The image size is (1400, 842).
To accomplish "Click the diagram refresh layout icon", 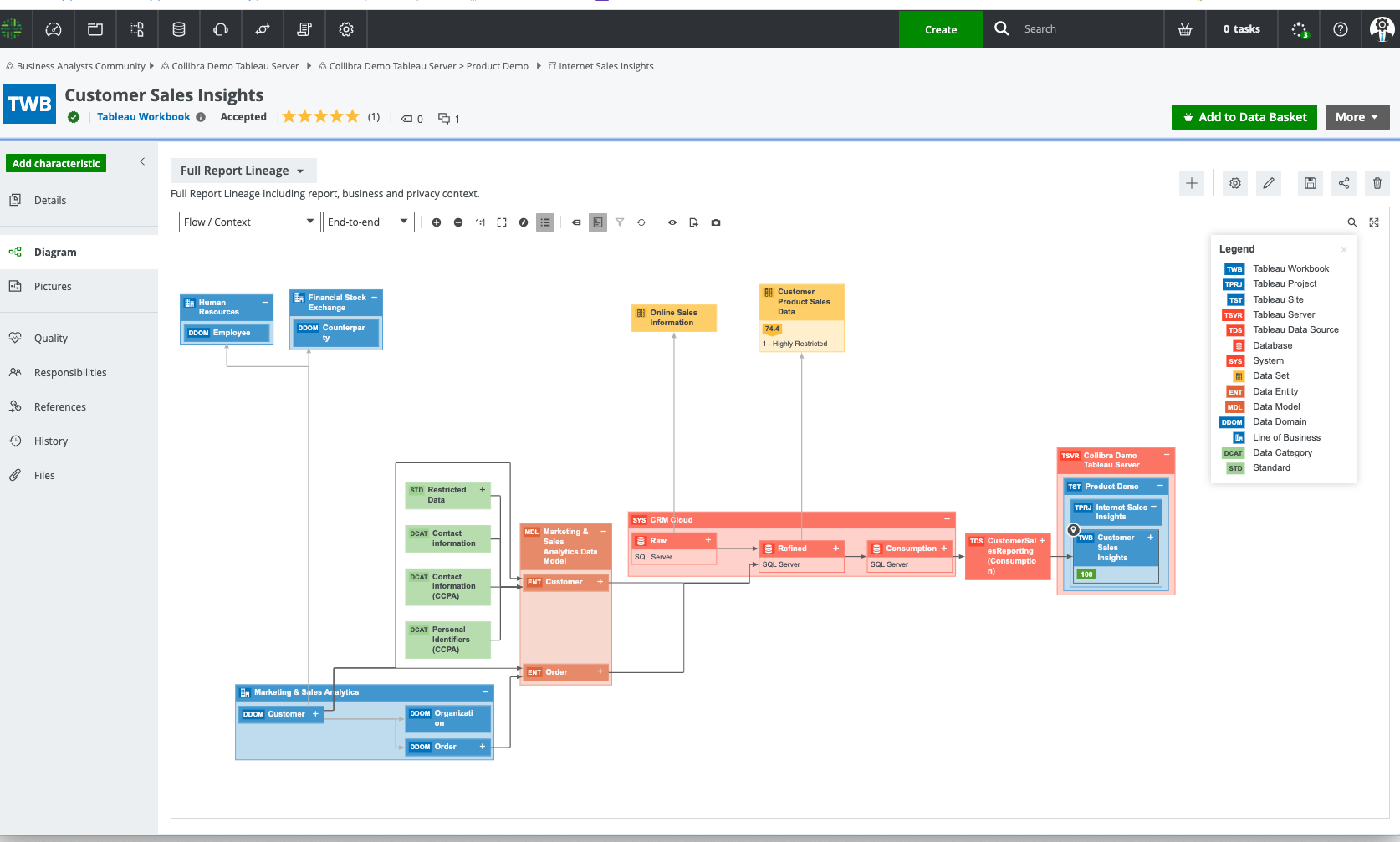I will point(641,222).
